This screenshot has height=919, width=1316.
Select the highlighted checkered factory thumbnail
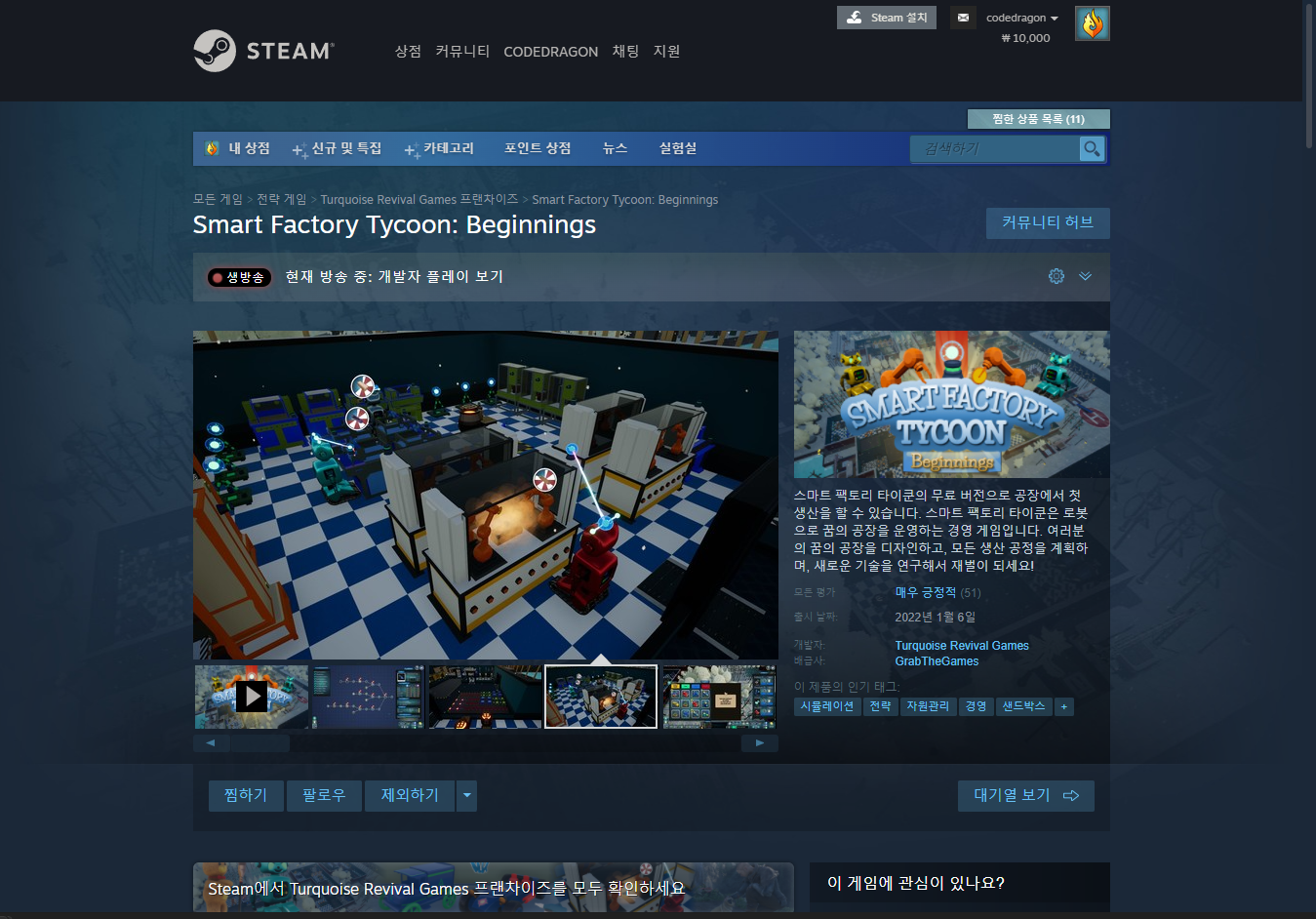[x=601, y=697]
